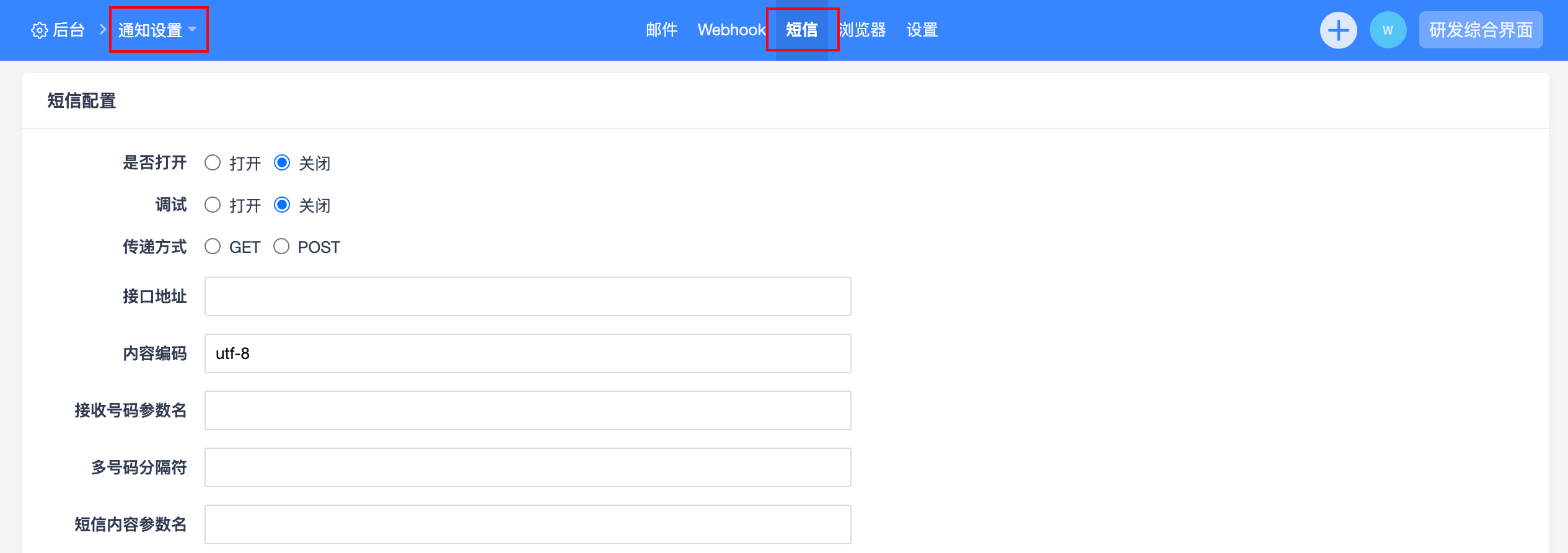The height and width of the screenshot is (553, 1568).
Task: Click the plus quick-create icon
Action: click(1338, 30)
